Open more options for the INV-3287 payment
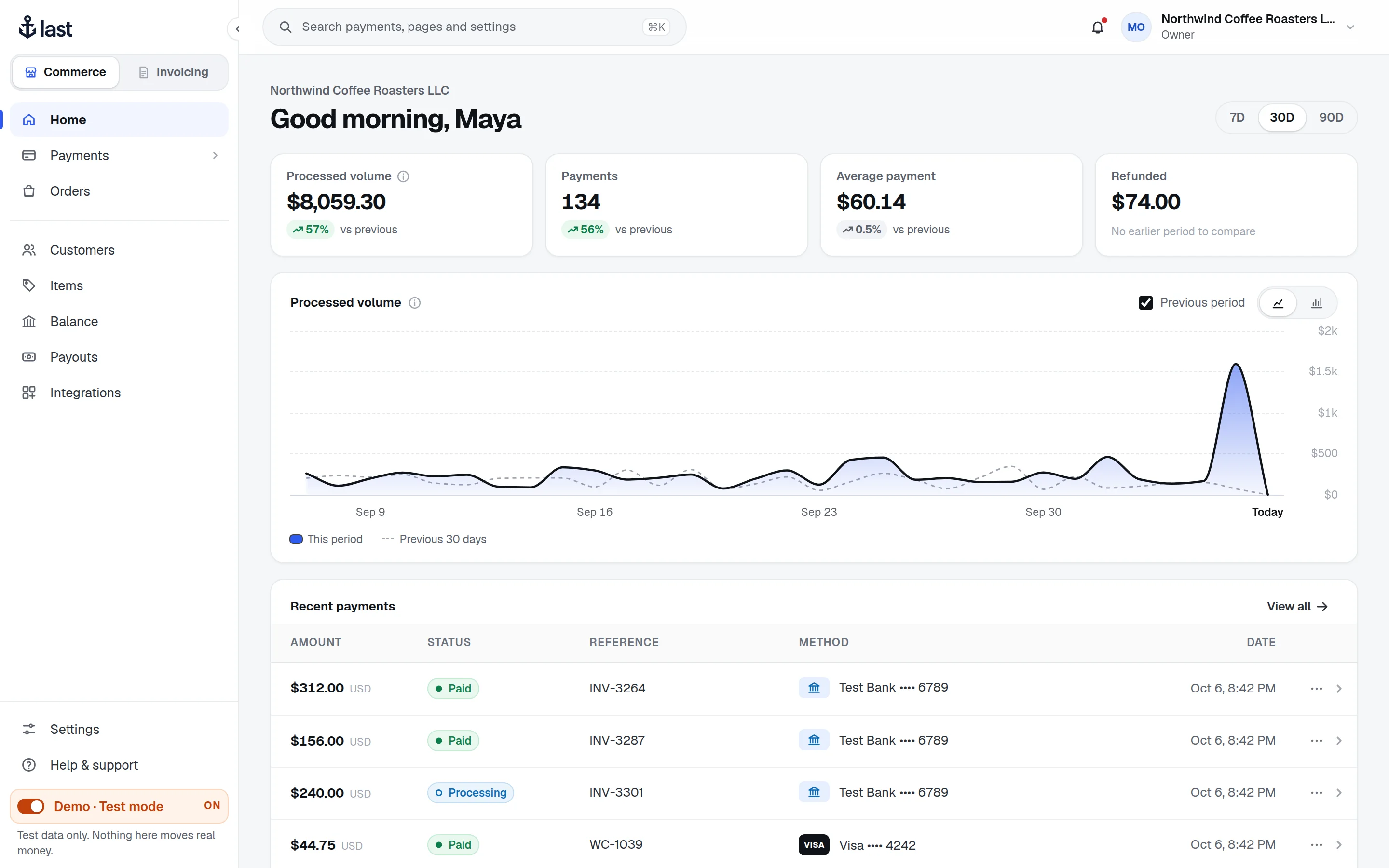This screenshot has width=1389, height=868. (x=1316, y=741)
